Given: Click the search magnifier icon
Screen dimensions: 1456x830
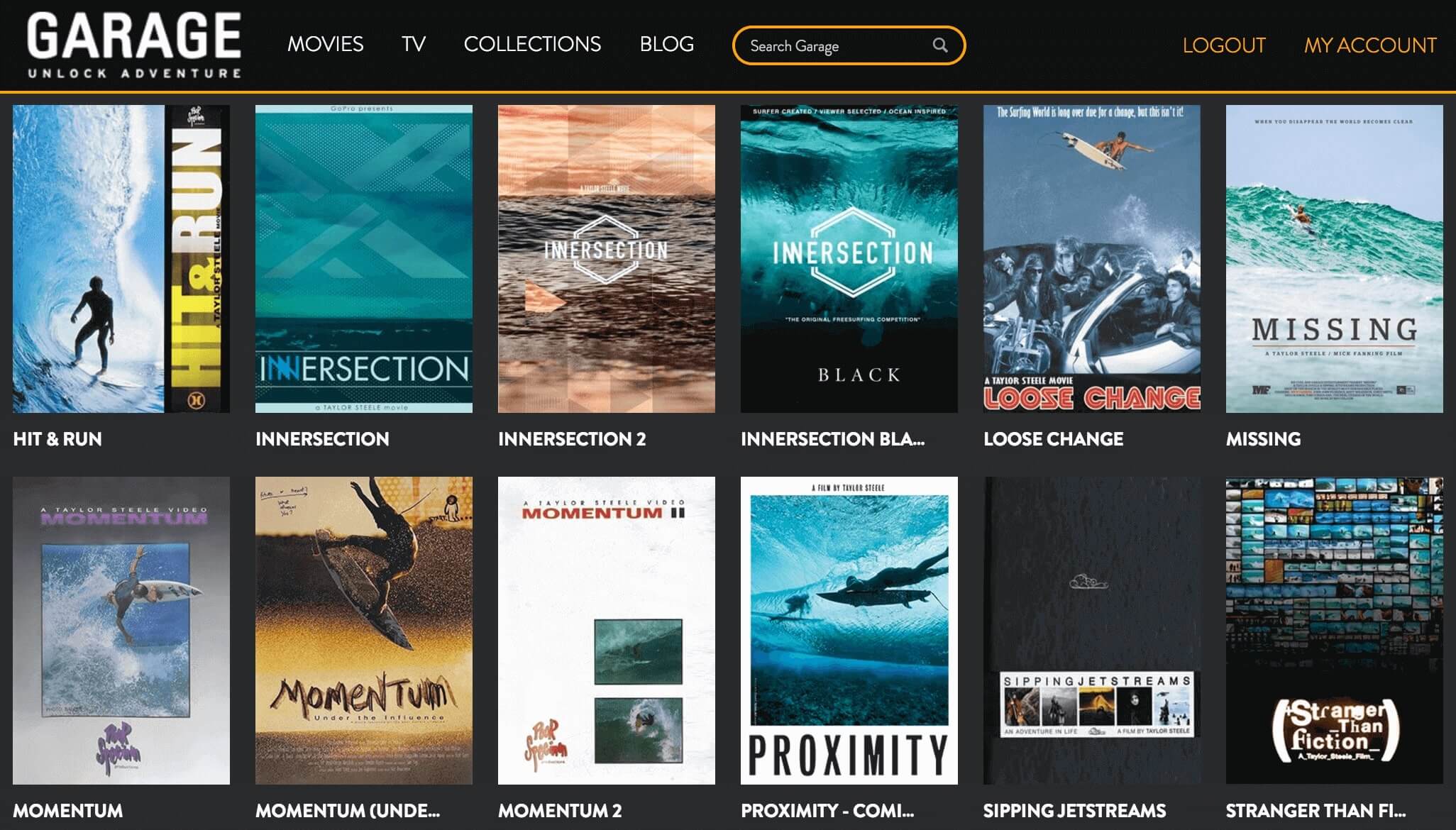Looking at the screenshot, I should coord(940,45).
